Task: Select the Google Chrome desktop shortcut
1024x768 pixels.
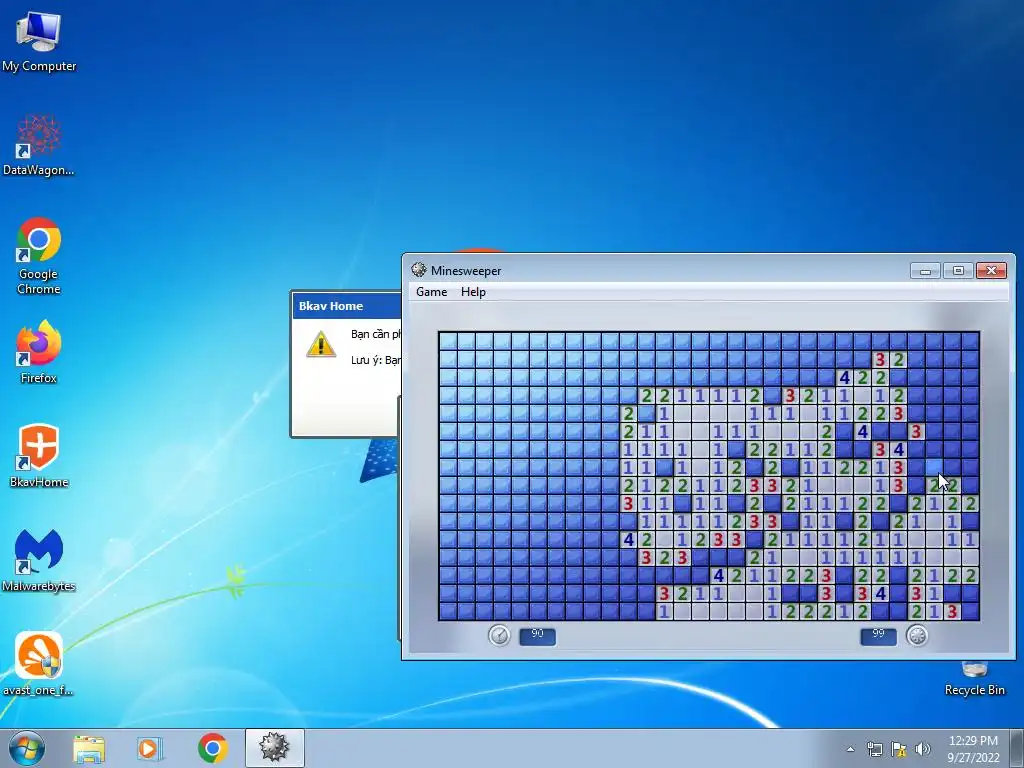Action: tap(39, 256)
